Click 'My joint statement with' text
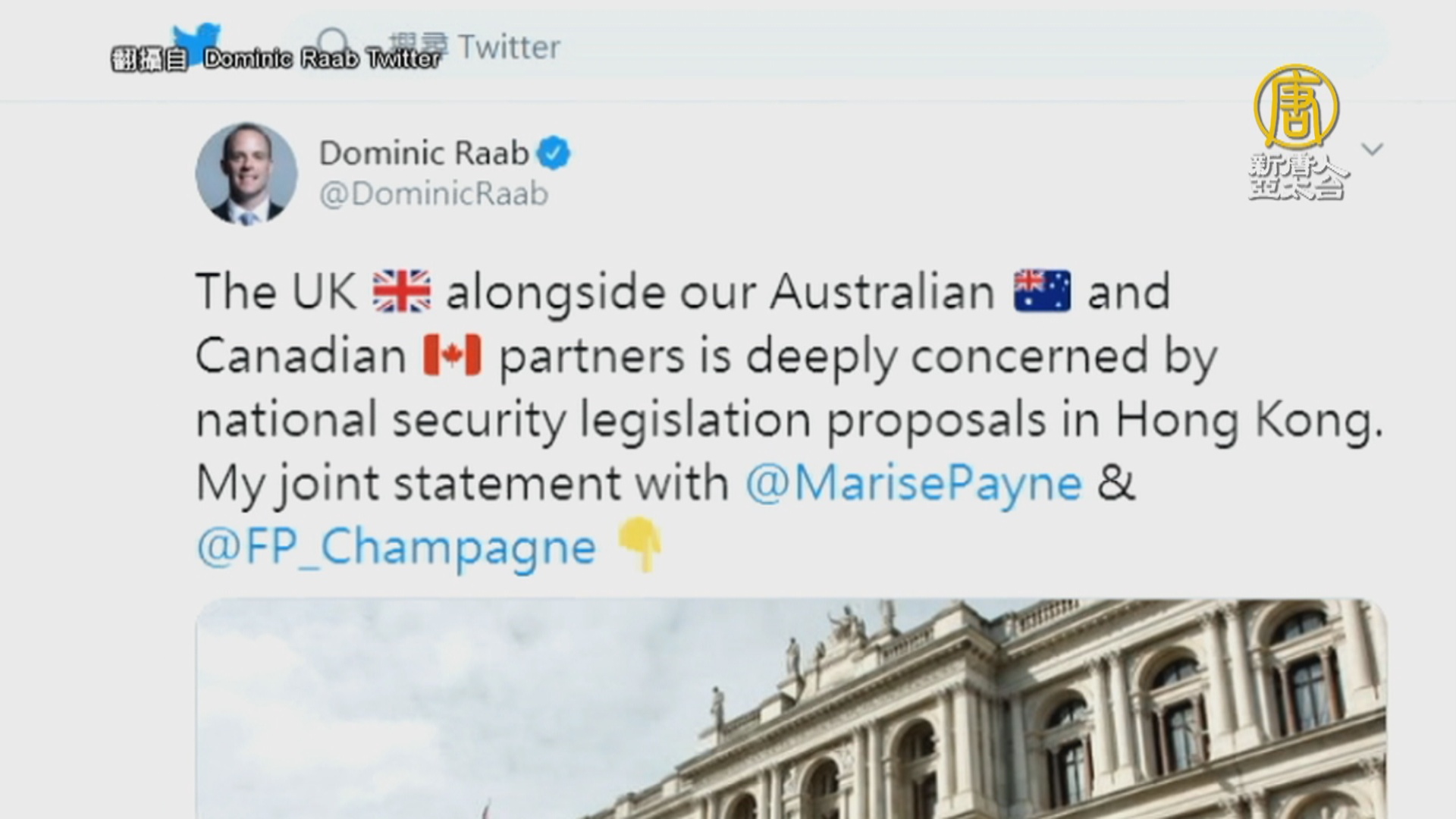The height and width of the screenshot is (819, 1456). pos(462,484)
